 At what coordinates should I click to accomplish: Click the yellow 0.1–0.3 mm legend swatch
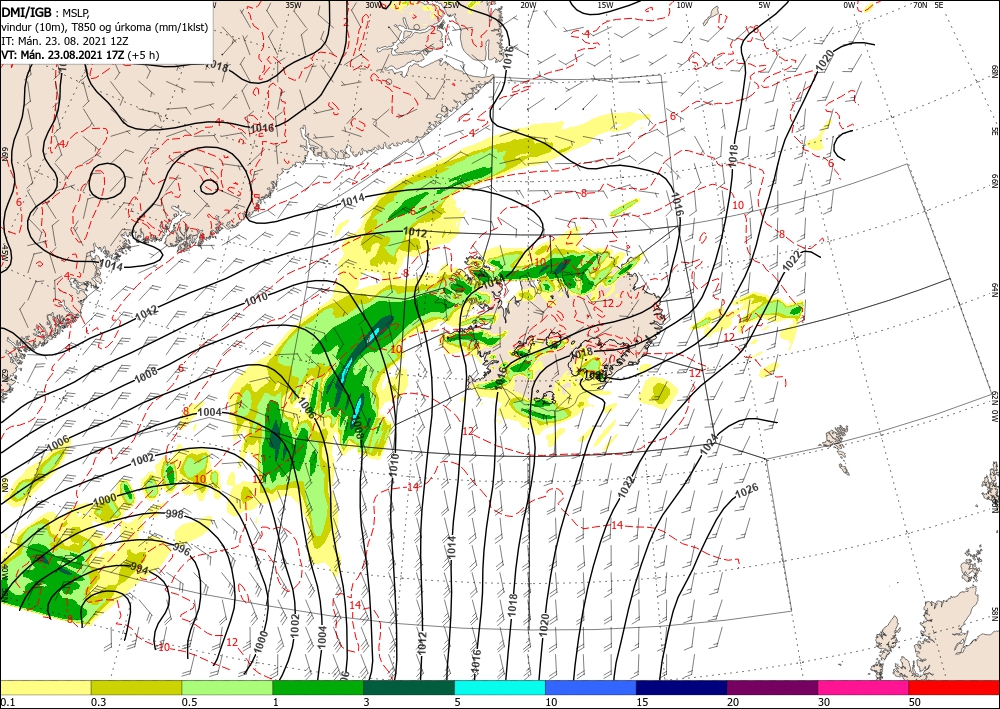click(45, 687)
